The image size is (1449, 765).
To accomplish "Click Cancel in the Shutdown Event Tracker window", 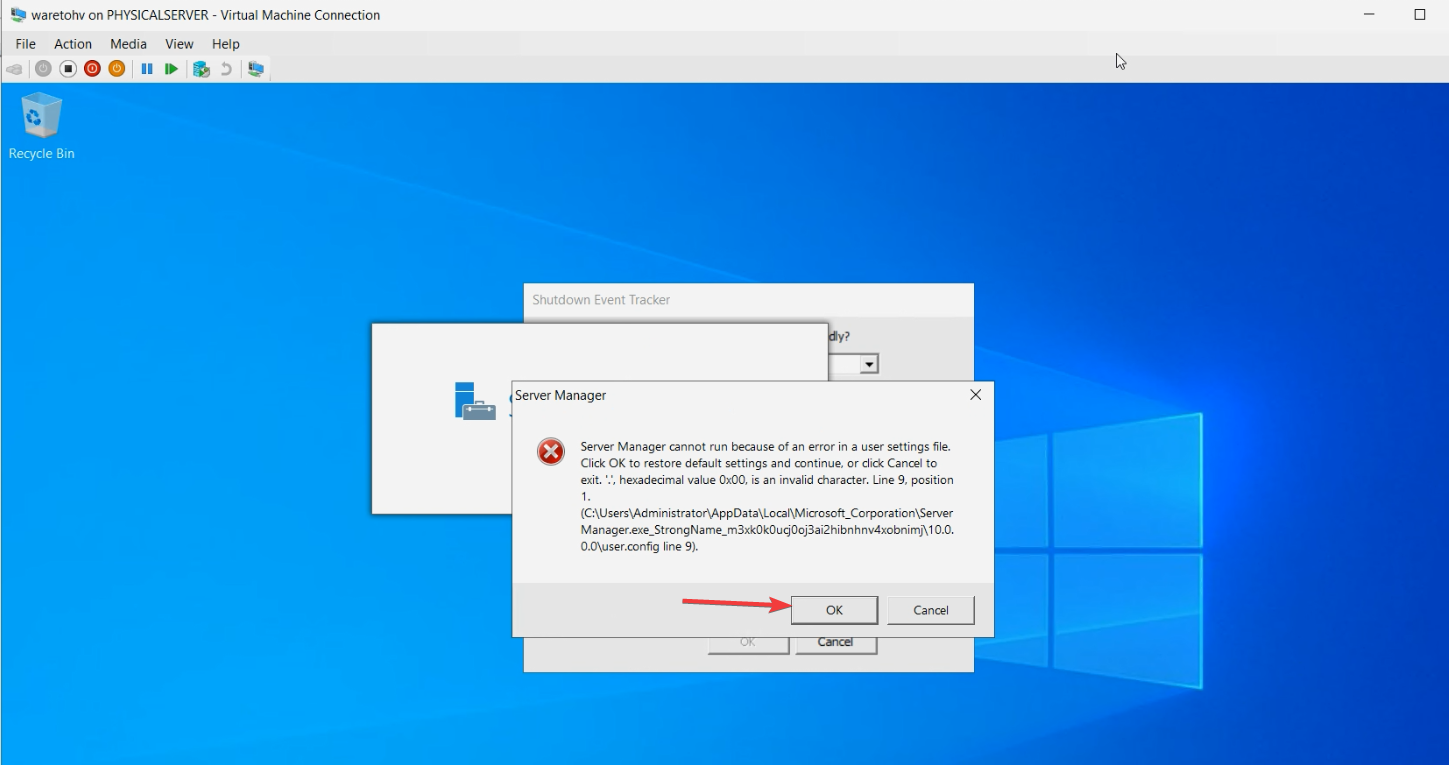I will tap(836, 642).
